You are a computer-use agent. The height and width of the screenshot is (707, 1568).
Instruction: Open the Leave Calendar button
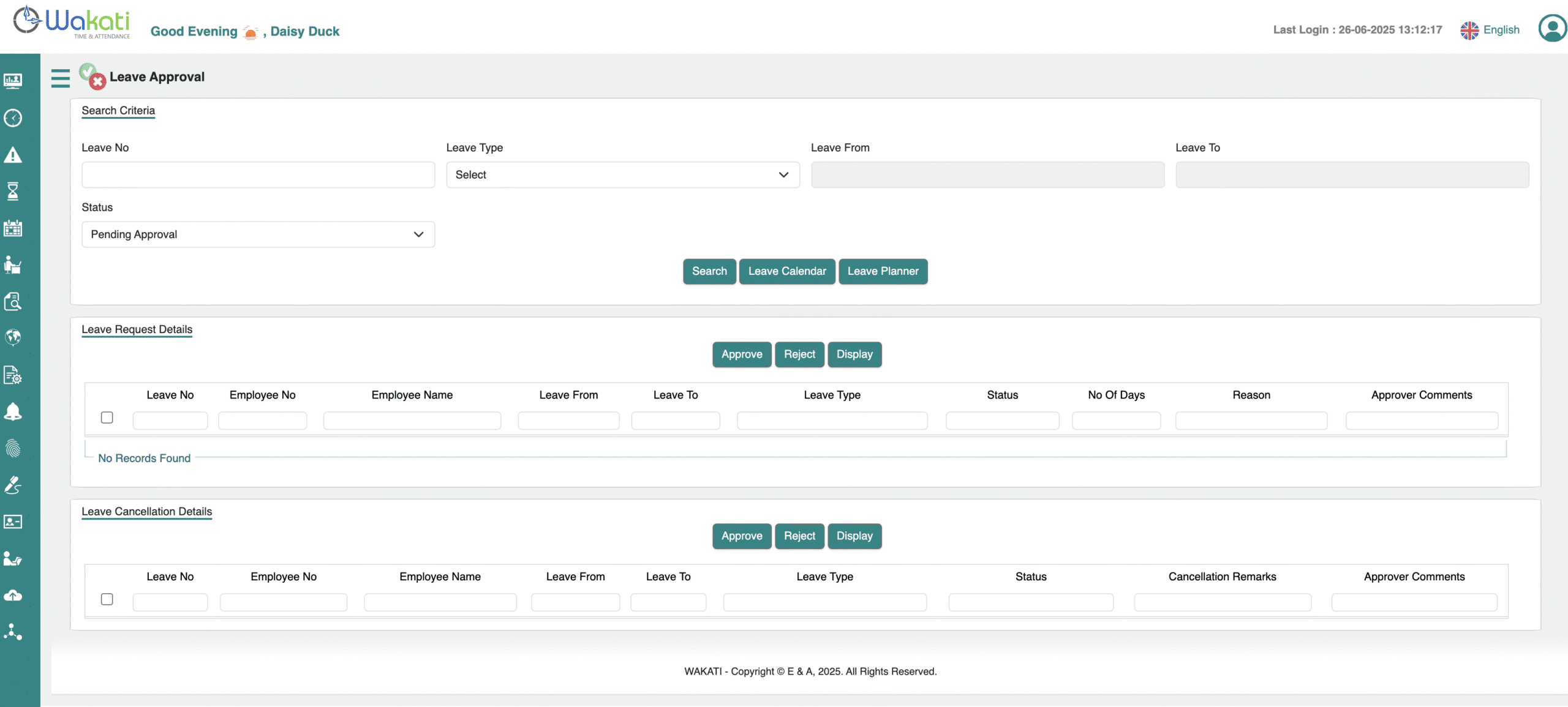786,271
